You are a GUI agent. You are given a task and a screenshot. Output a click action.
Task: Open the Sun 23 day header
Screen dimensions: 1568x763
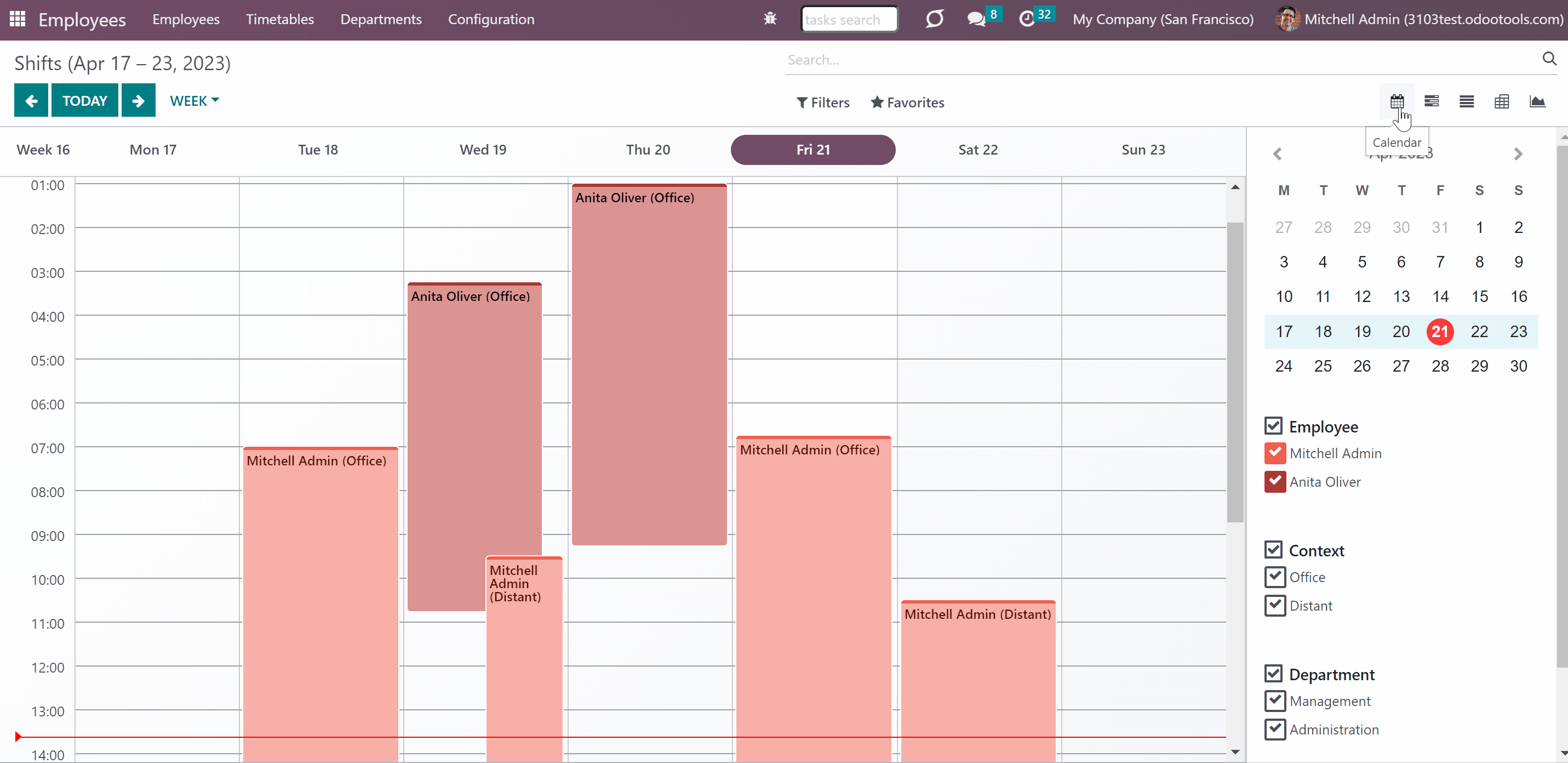1143,150
